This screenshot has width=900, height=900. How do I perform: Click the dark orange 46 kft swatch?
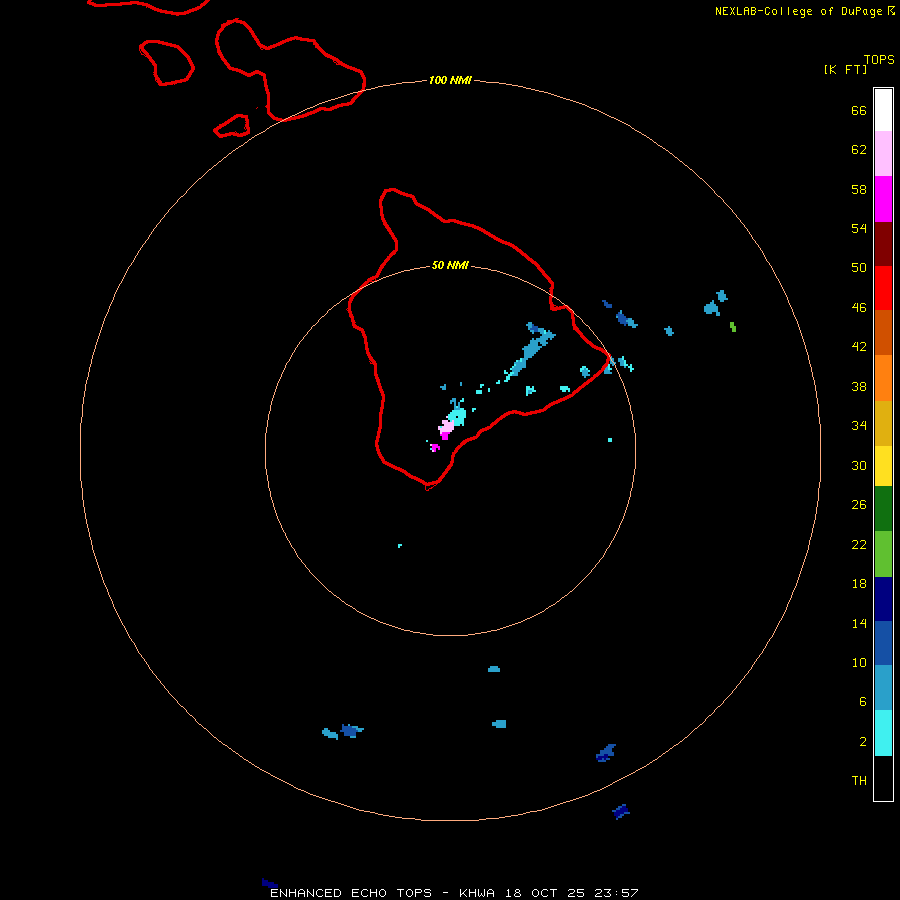883,332
